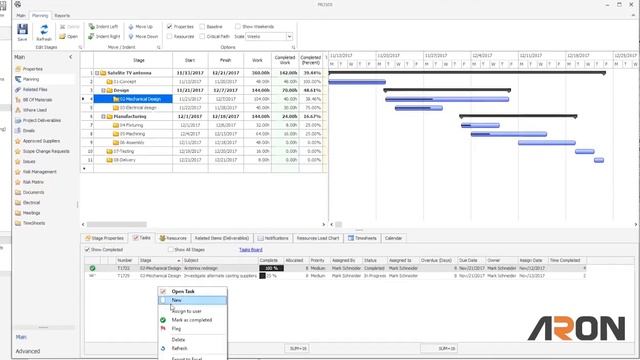Open Where Used in the sidebar
The image size is (640, 360).
click(x=34, y=110)
